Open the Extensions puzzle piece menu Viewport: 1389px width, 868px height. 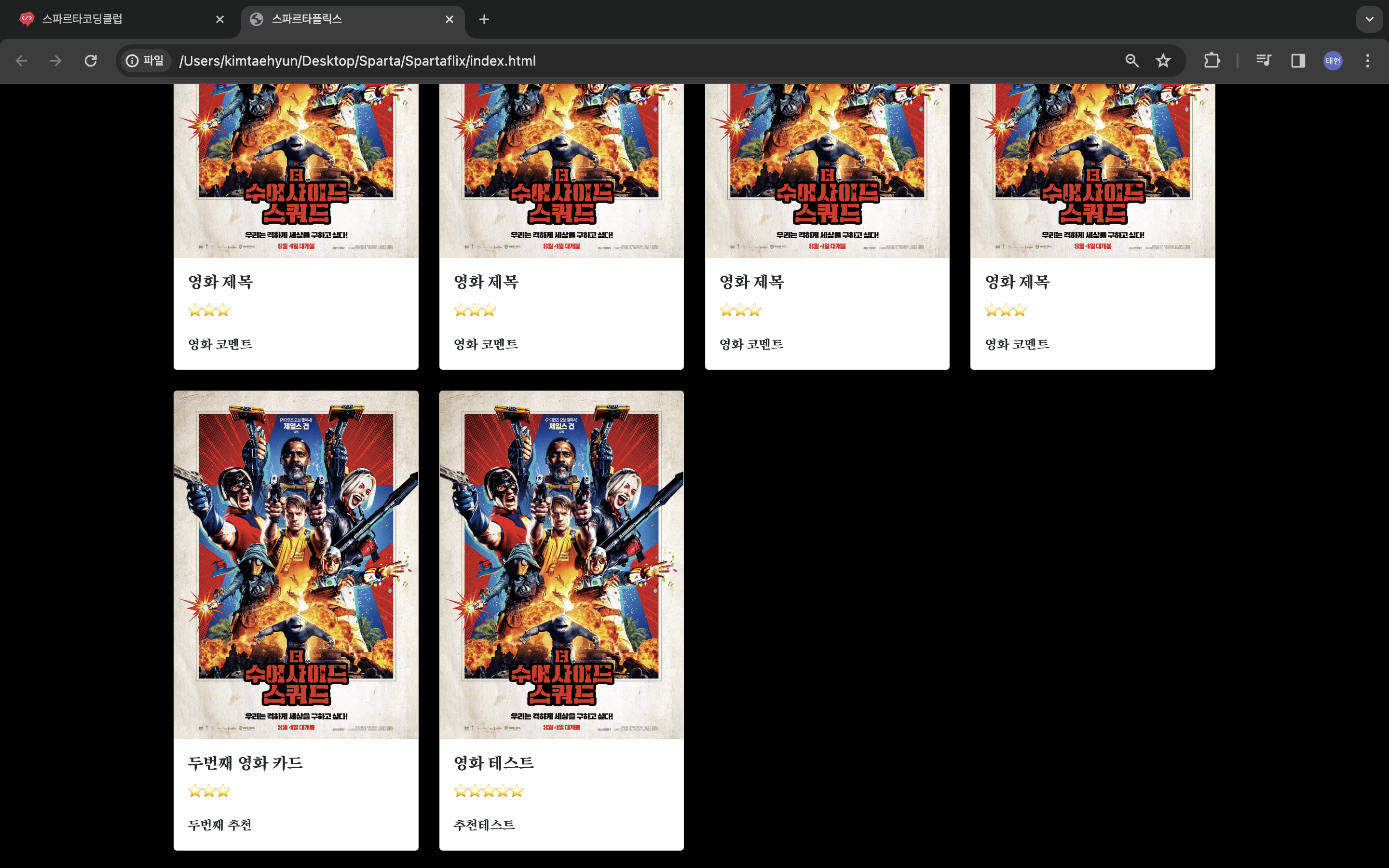tap(1212, 61)
